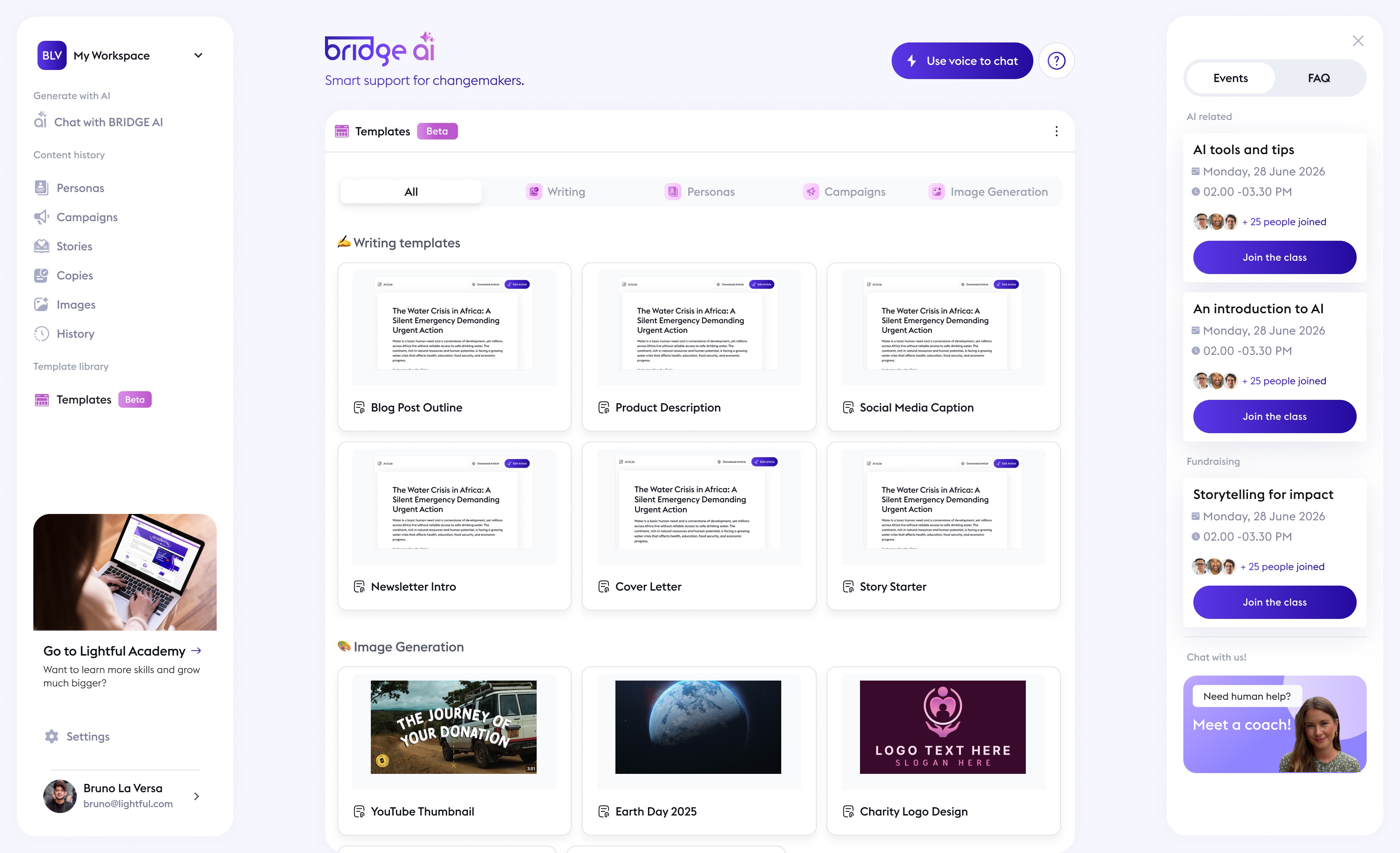Open the Images sidebar icon
The image size is (1400, 853).
pos(42,304)
